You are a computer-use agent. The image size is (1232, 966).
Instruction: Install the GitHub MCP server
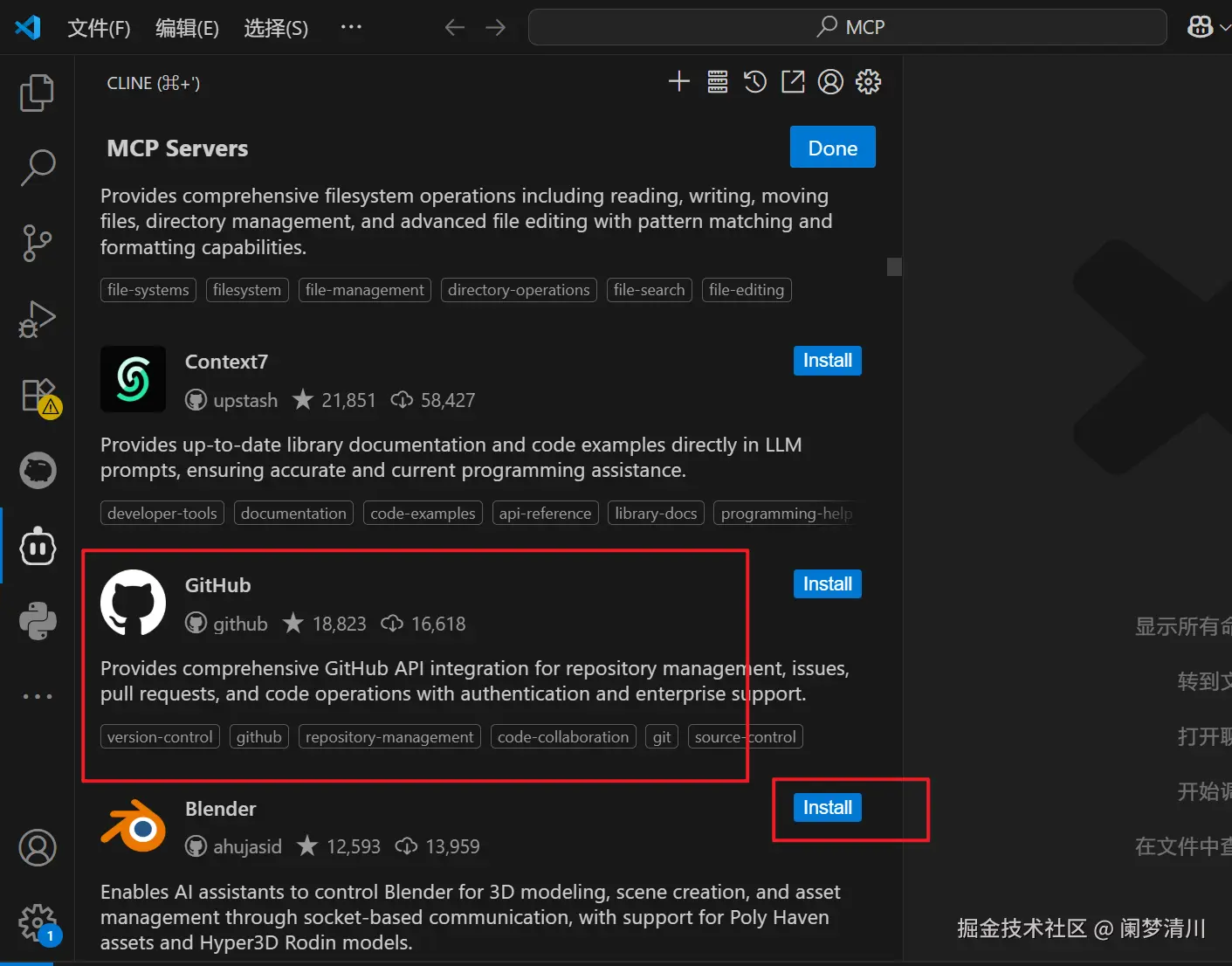pos(827,584)
